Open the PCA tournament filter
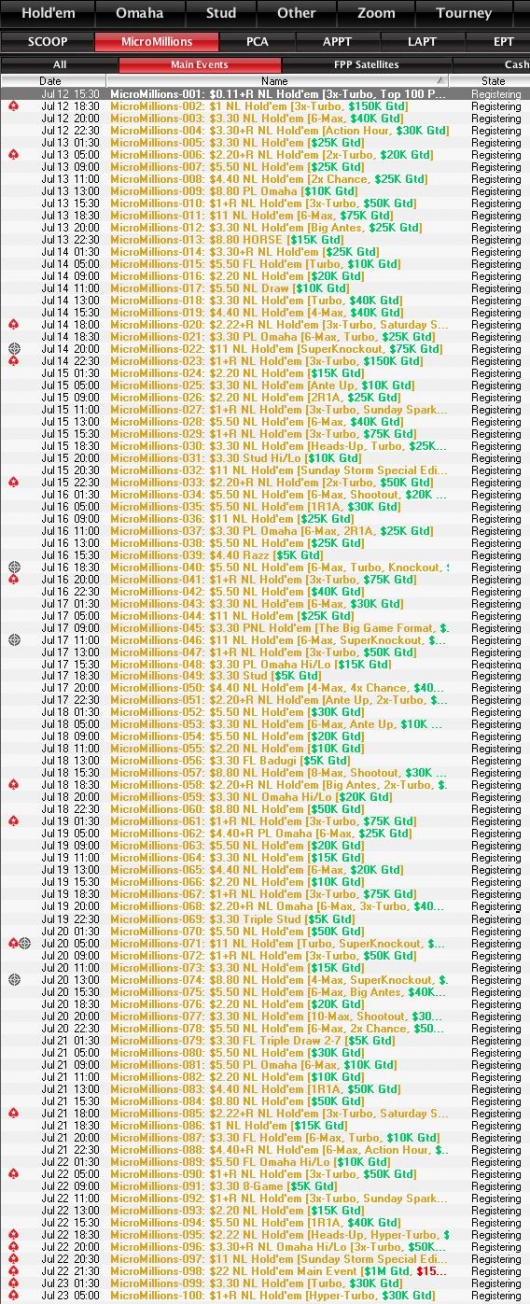Image resolution: width=530 pixels, height=1304 pixels. click(x=256, y=42)
